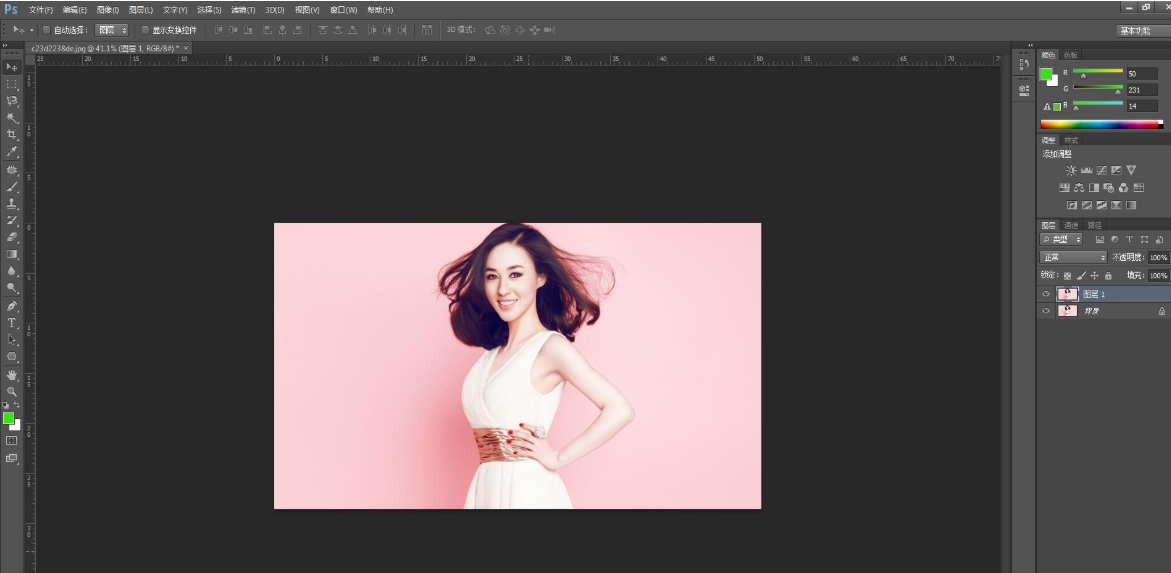Add a Brightness/Contrast adjustment
1171x573 pixels.
(x=1072, y=170)
